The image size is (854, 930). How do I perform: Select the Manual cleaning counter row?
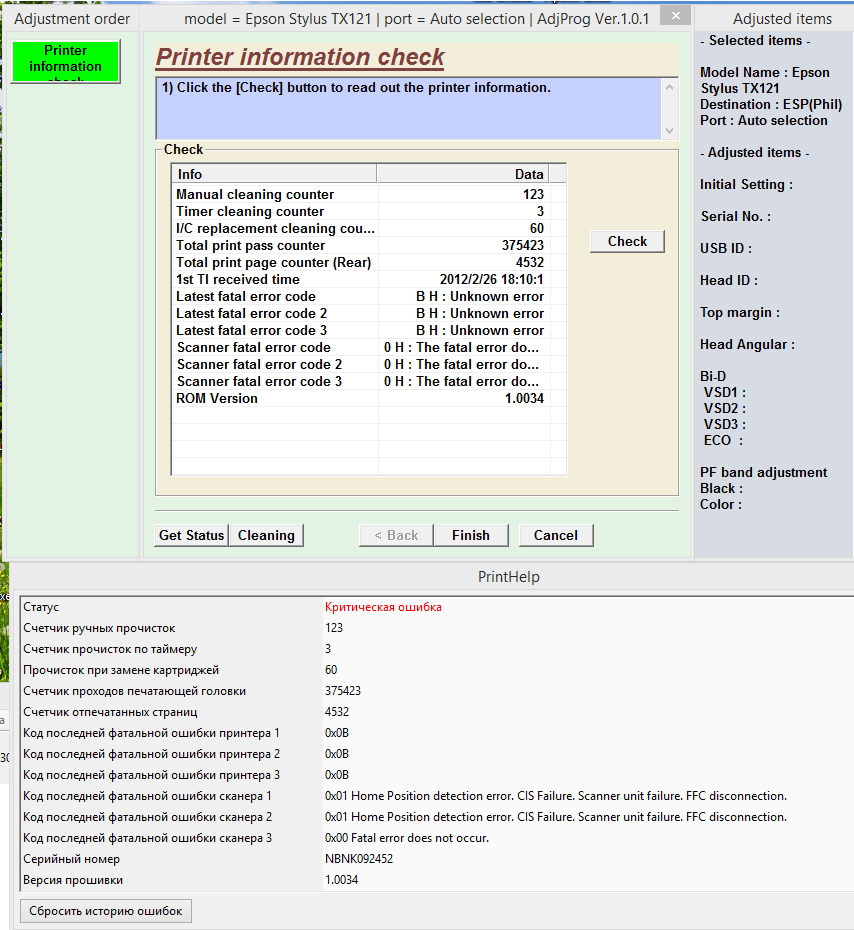pos(361,195)
